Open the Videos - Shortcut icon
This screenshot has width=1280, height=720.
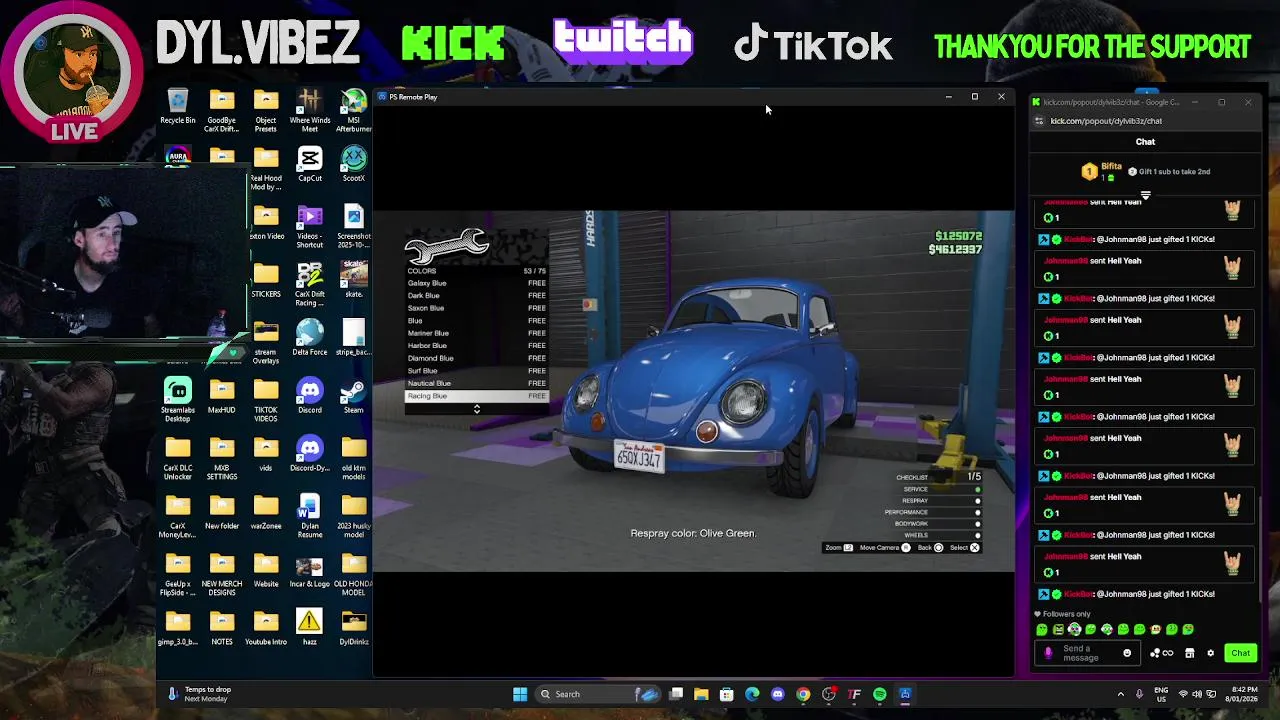tap(310, 226)
